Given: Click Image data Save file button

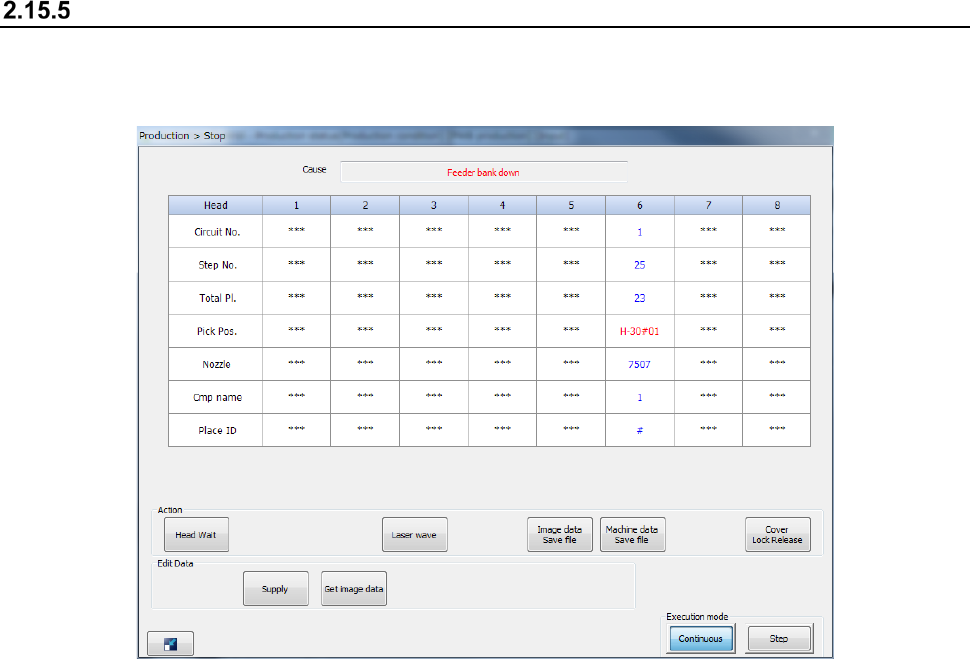Looking at the screenshot, I should click(x=560, y=535).
